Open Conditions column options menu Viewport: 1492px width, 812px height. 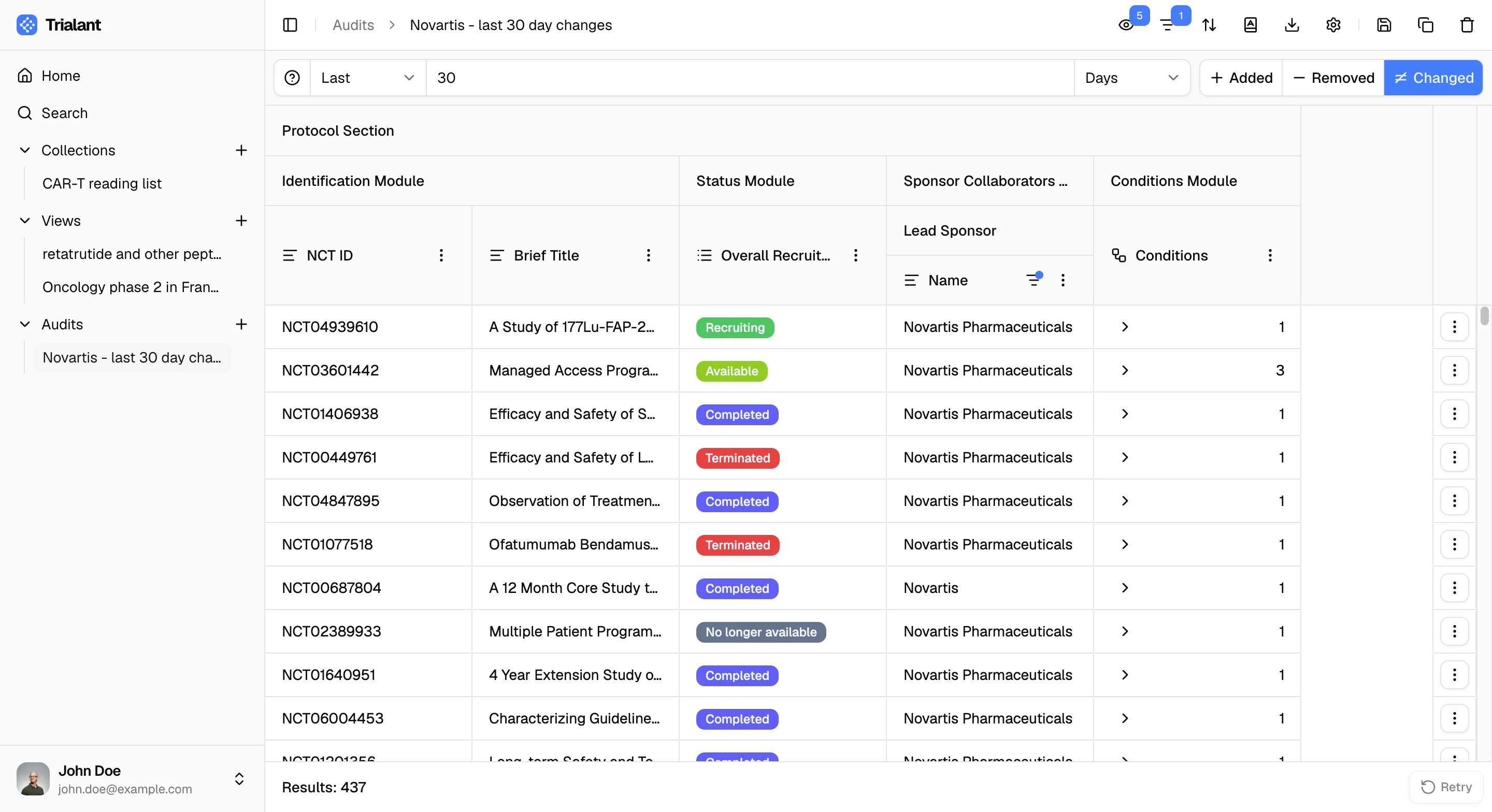[x=1270, y=255]
